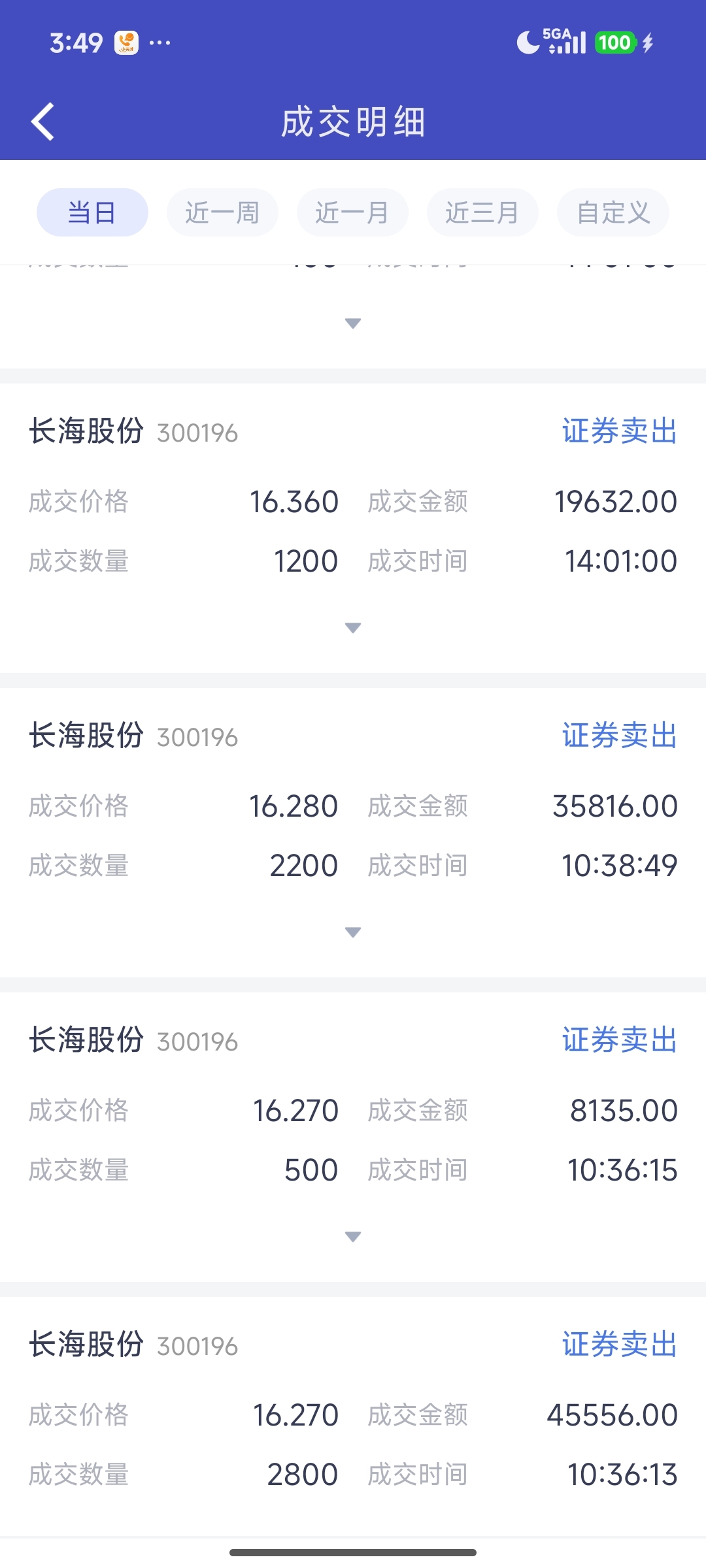
Task: Tap 证券卖出 on the 45556.00 trade
Action: click(619, 1345)
